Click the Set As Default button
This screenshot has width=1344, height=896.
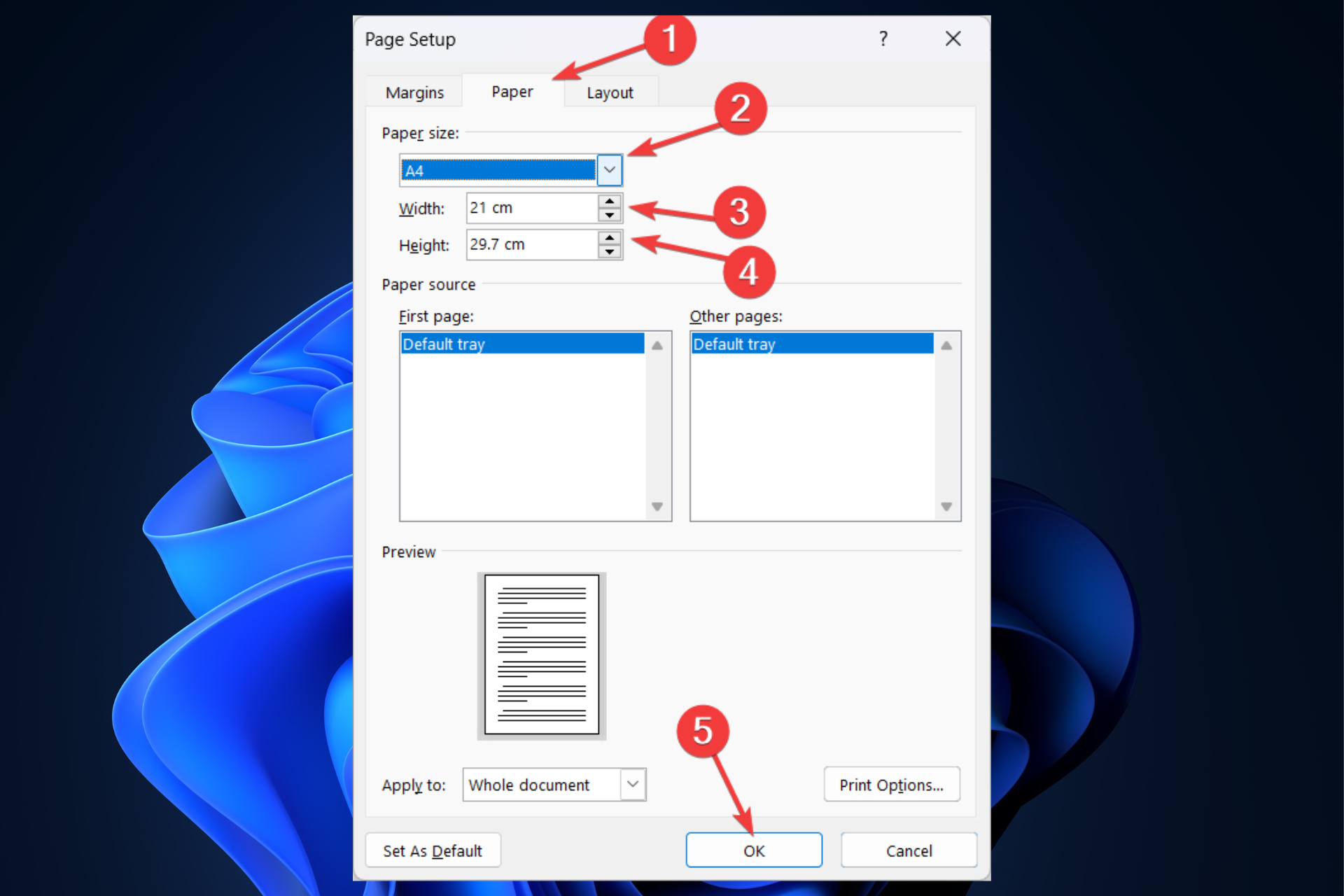pos(432,850)
